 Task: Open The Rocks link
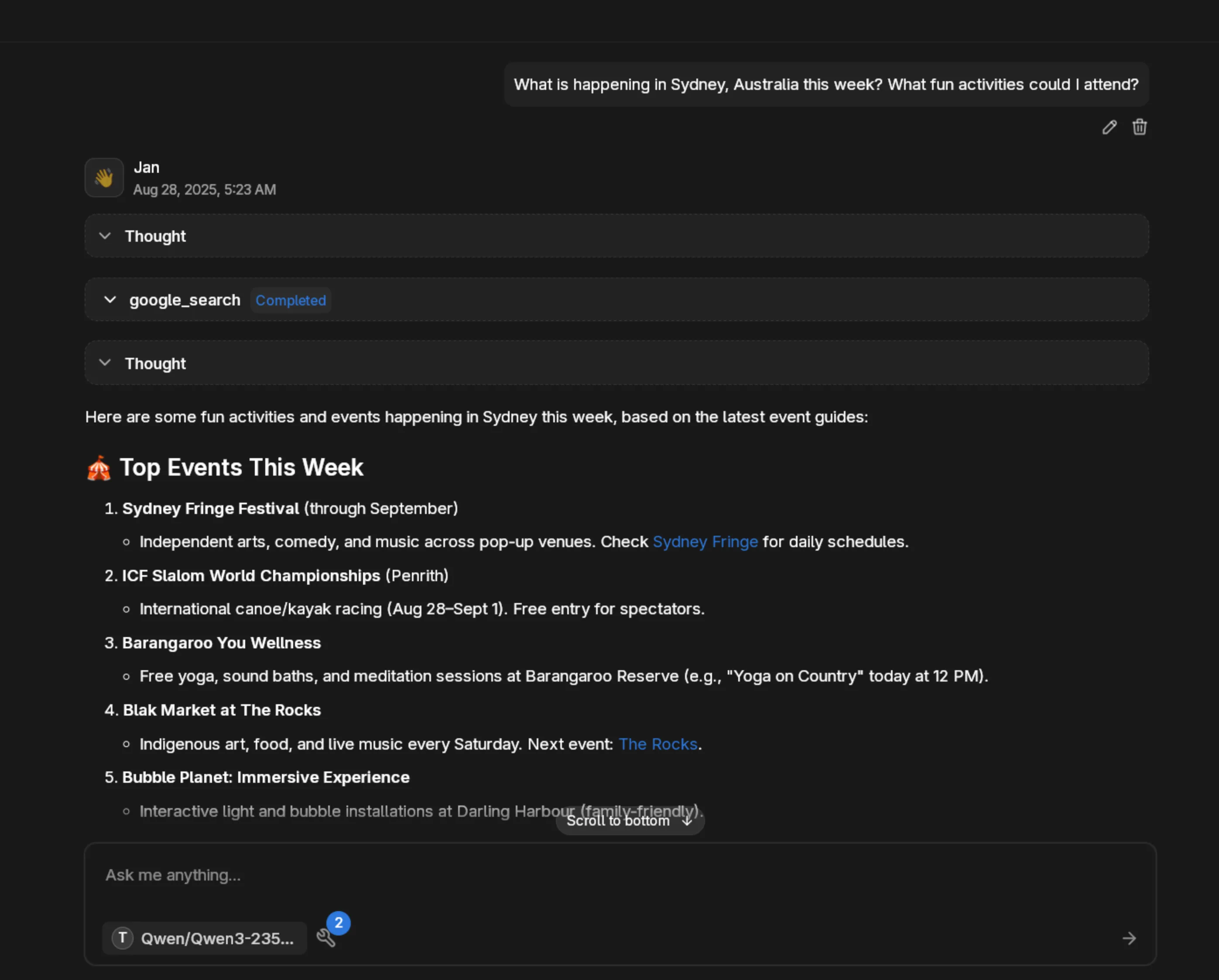(x=657, y=744)
